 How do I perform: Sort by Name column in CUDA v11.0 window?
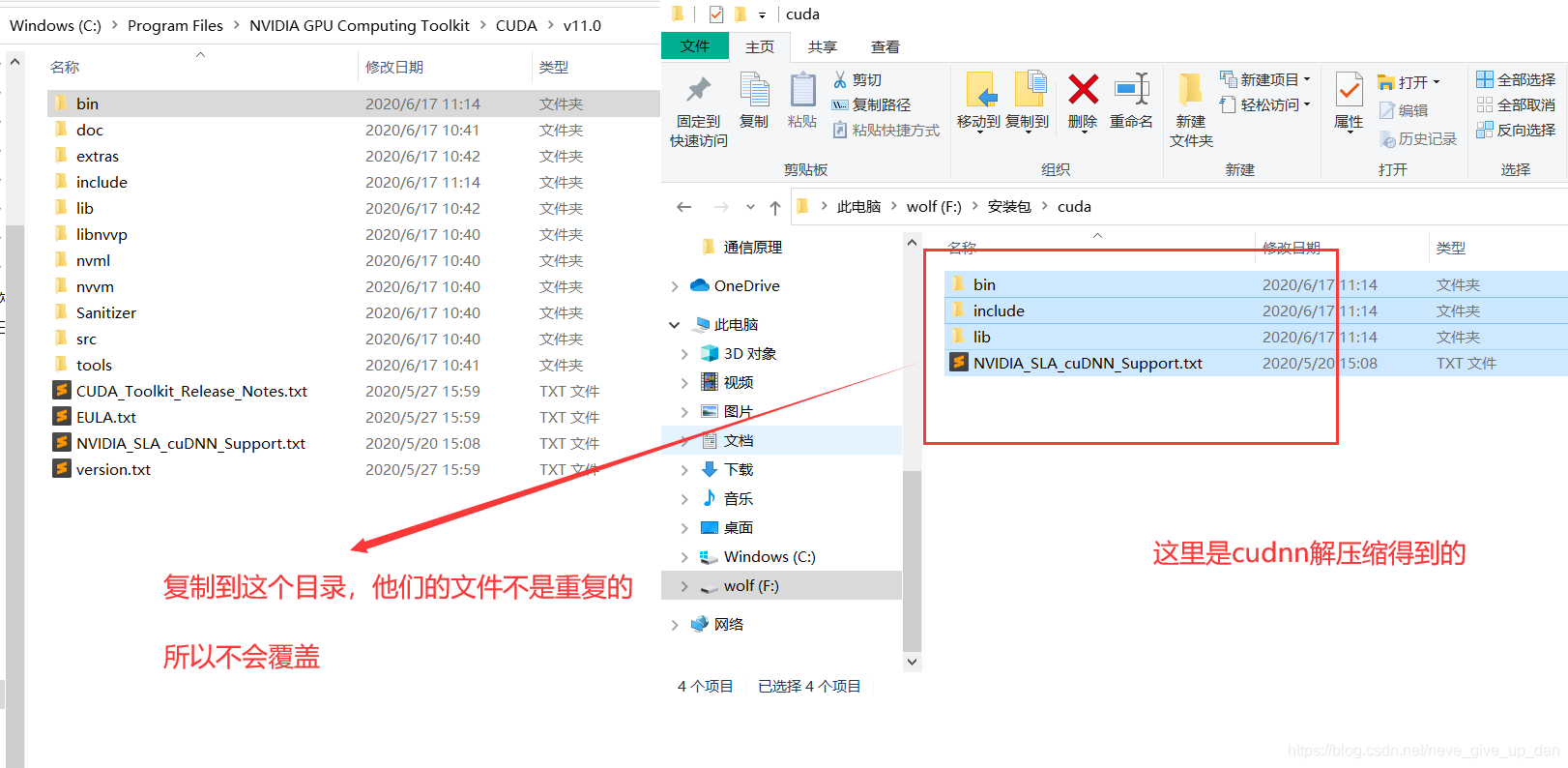coord(65,67)
